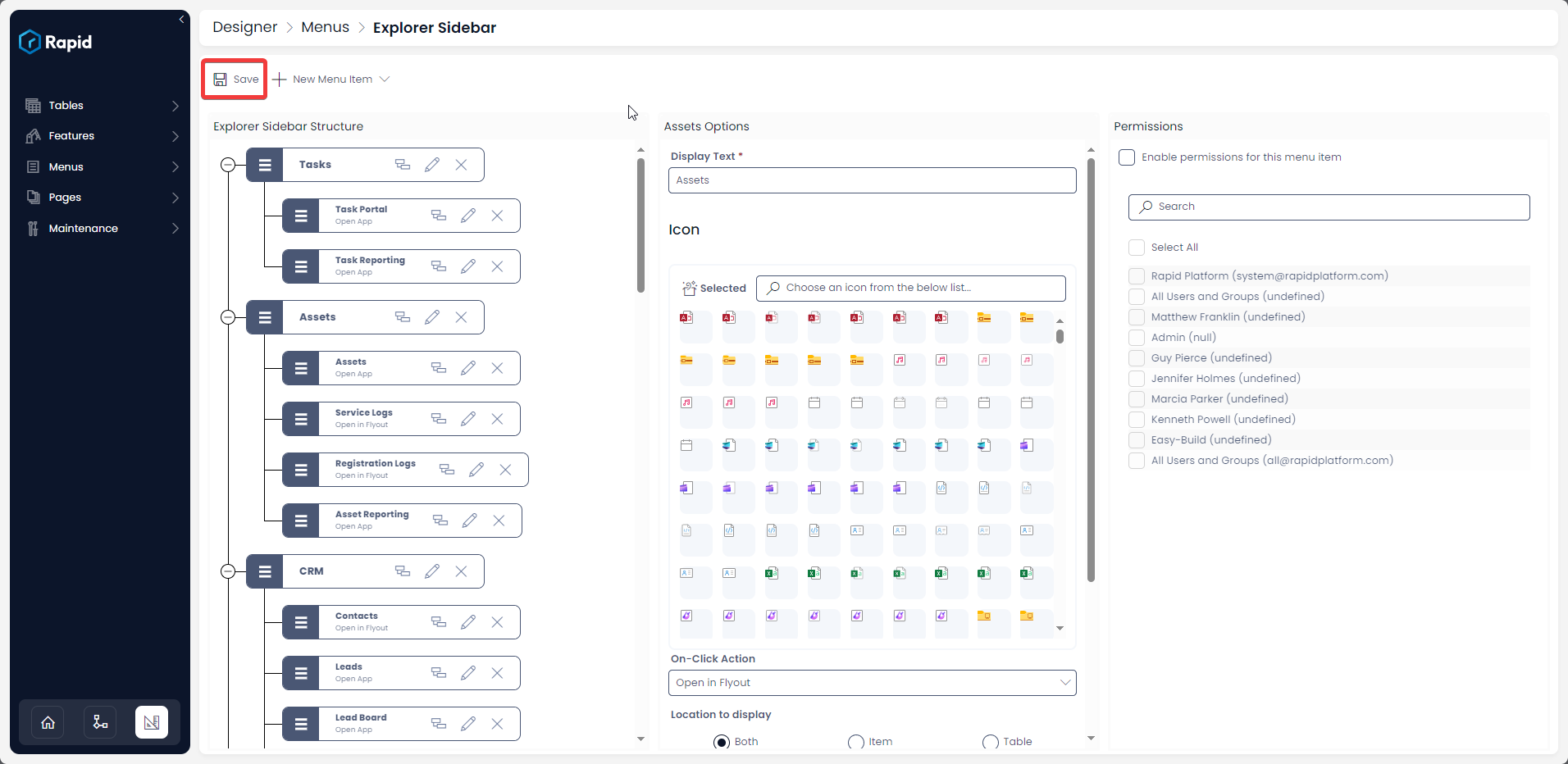
Task: Edit the CRM menu group
Action: (432, 571)
